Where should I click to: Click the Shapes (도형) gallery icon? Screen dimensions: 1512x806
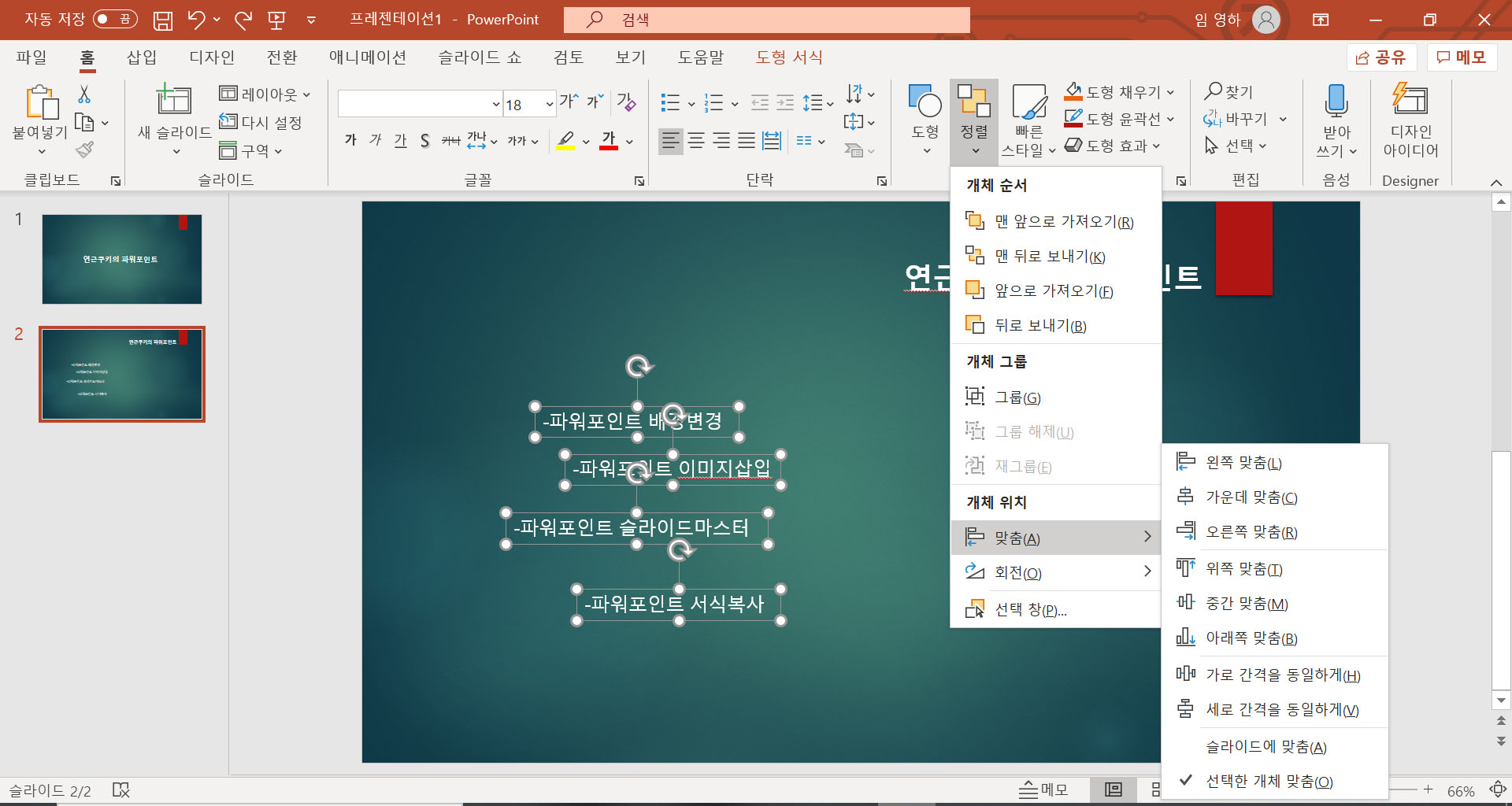pyautogui.click(x=925, y=101)
